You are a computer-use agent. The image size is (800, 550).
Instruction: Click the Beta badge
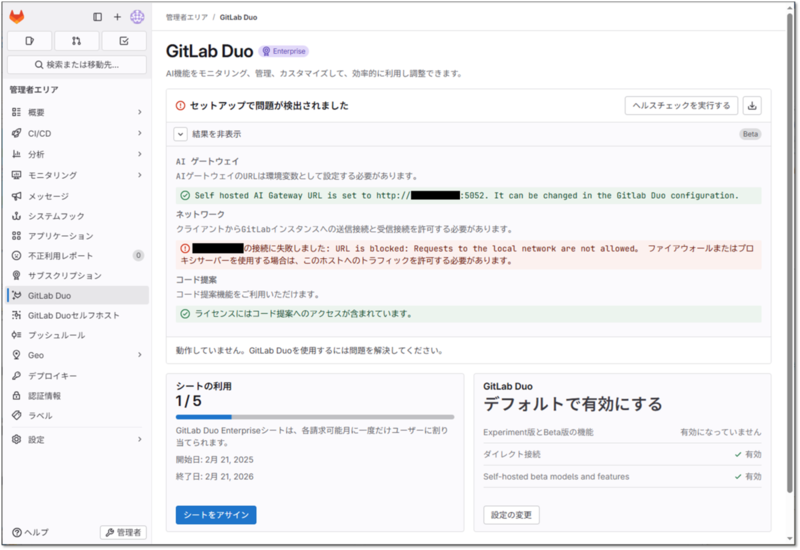tap(750, 134)
